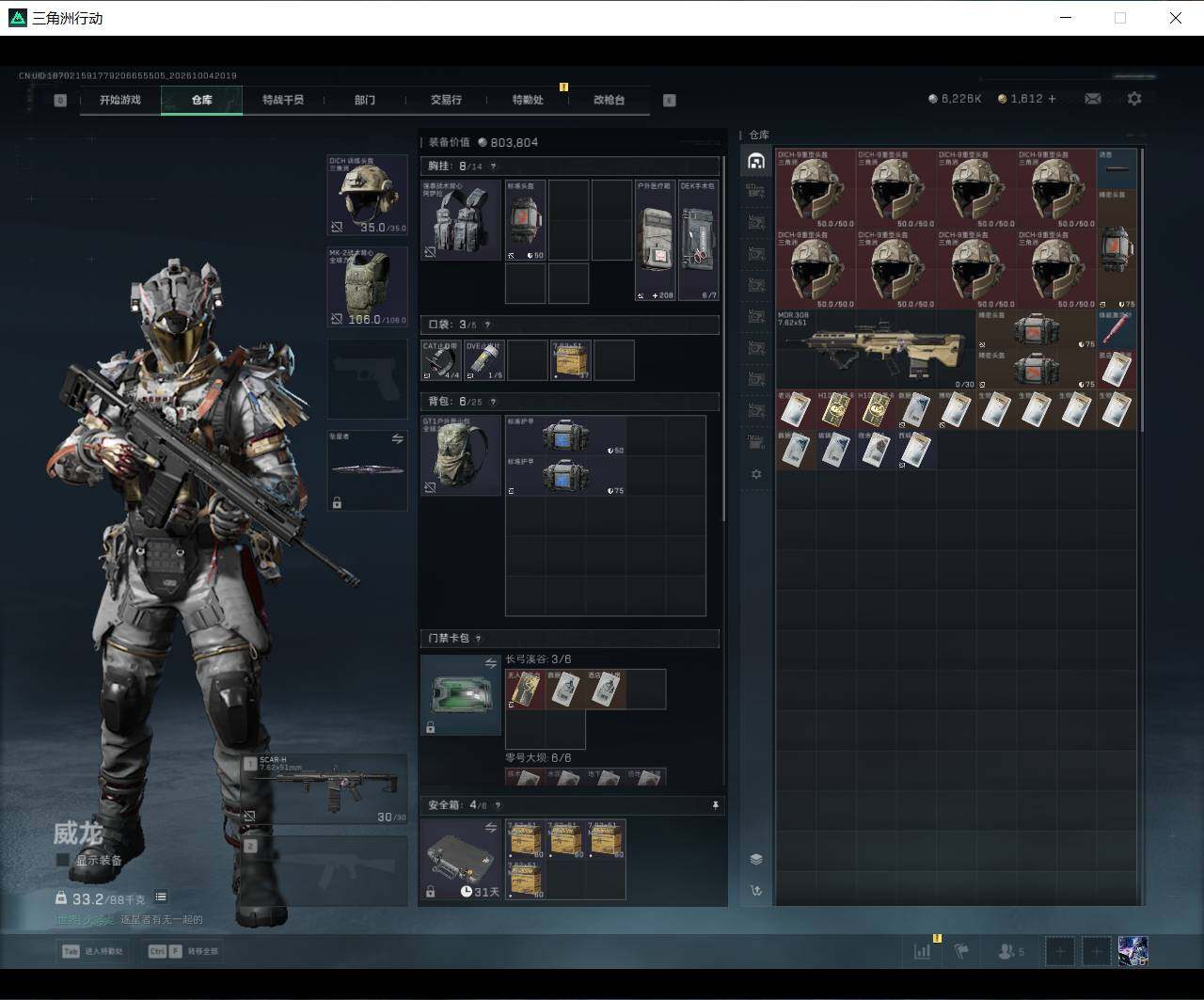Open the mail envelope icon

click(1093, 99)
